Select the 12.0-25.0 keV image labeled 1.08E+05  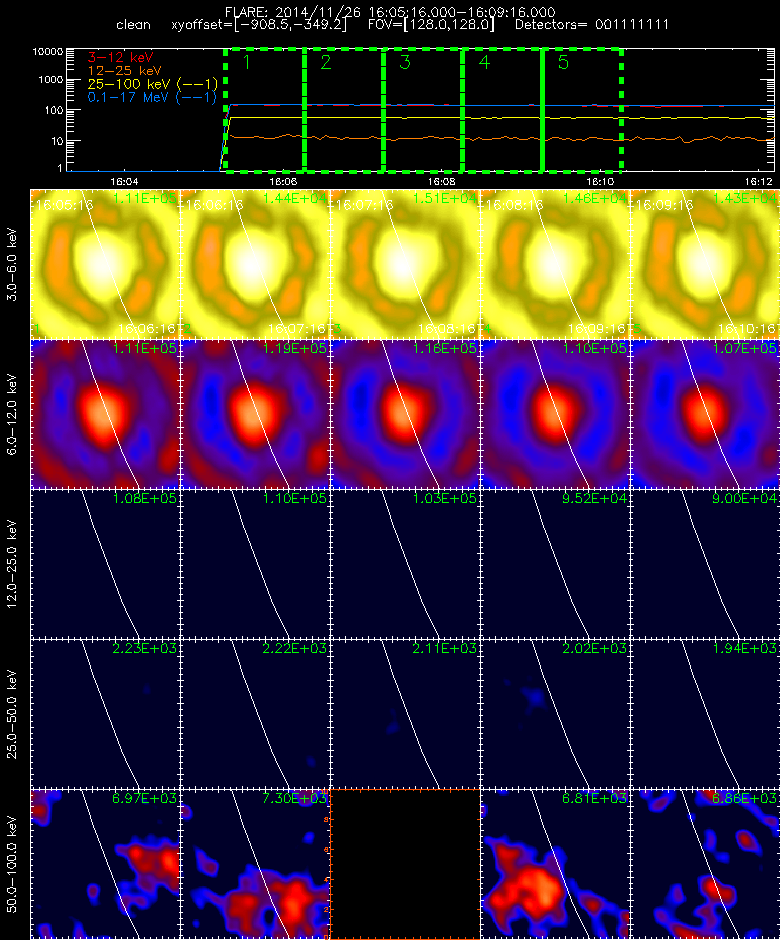[x=105, y=564]
